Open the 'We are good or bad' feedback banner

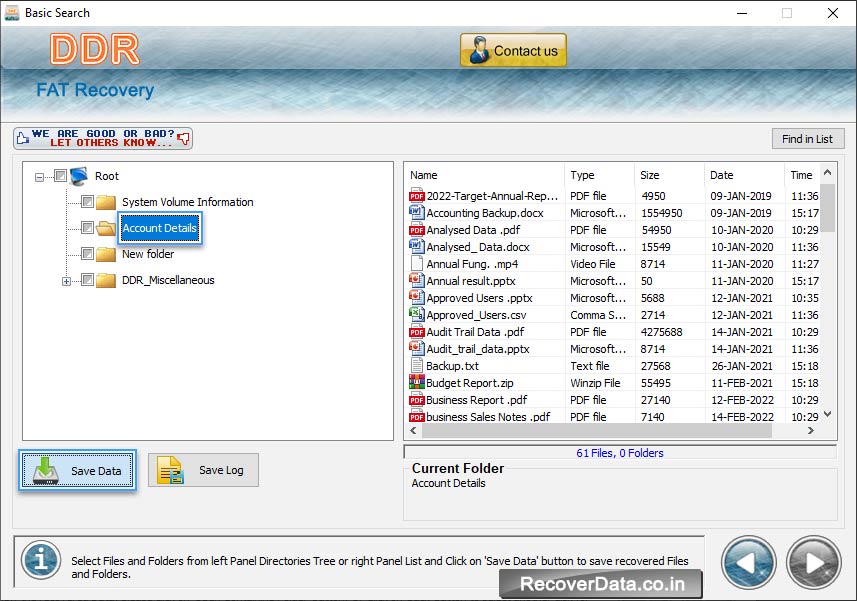click(x=103, y=138)
